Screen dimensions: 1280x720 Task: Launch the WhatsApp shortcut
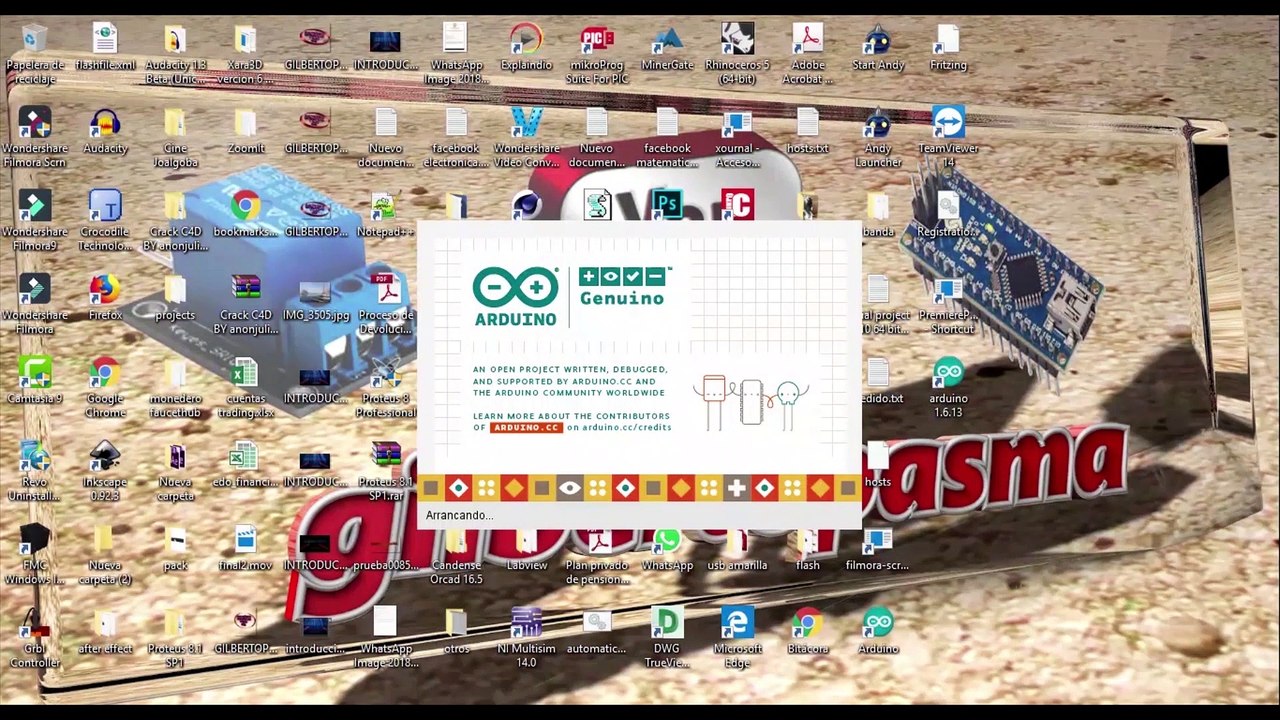pos(667,550)
